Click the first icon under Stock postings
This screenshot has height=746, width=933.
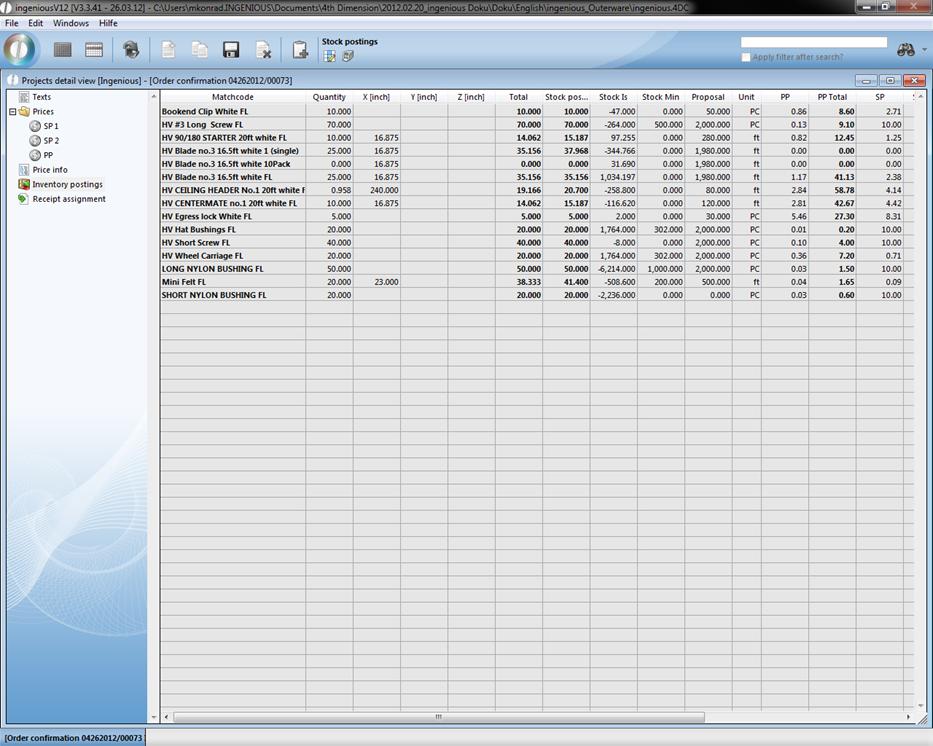coord(330,56)
